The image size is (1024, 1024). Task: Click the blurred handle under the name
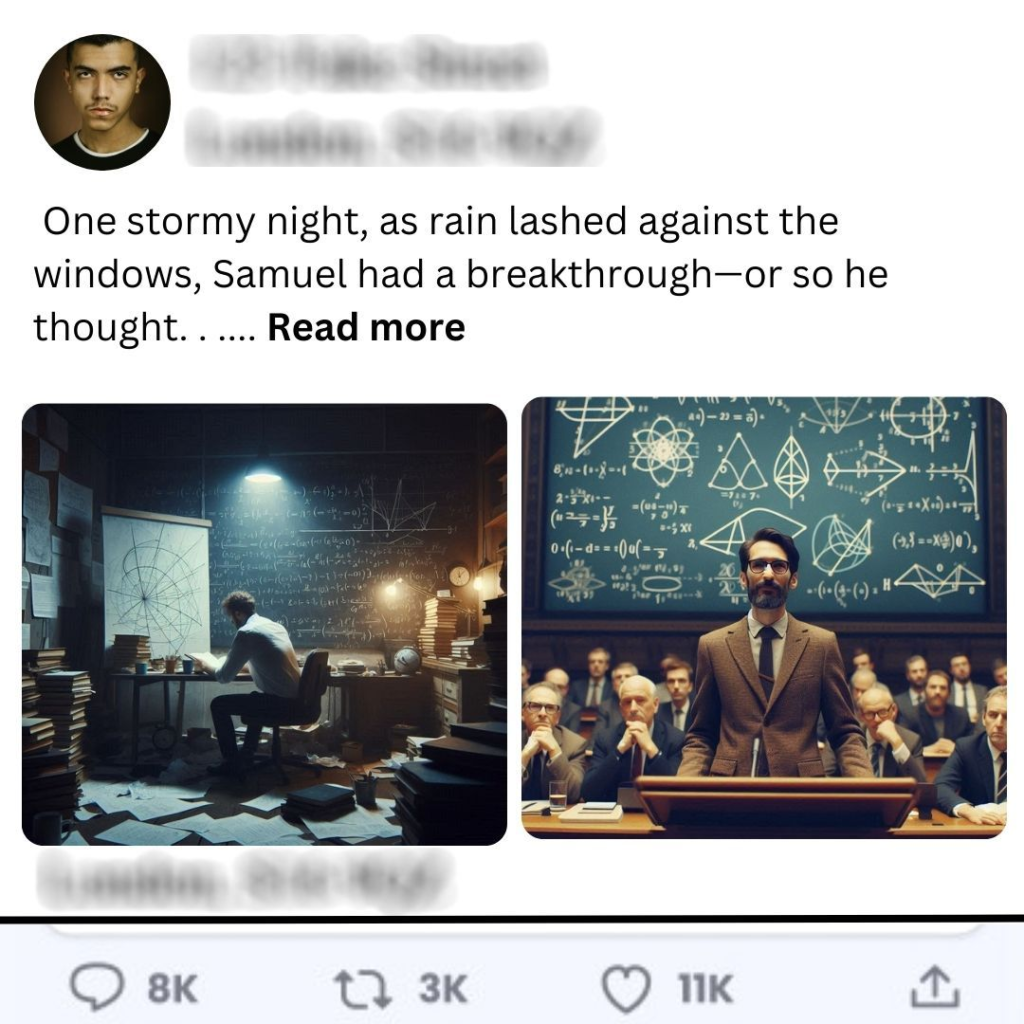click(393, 137)
